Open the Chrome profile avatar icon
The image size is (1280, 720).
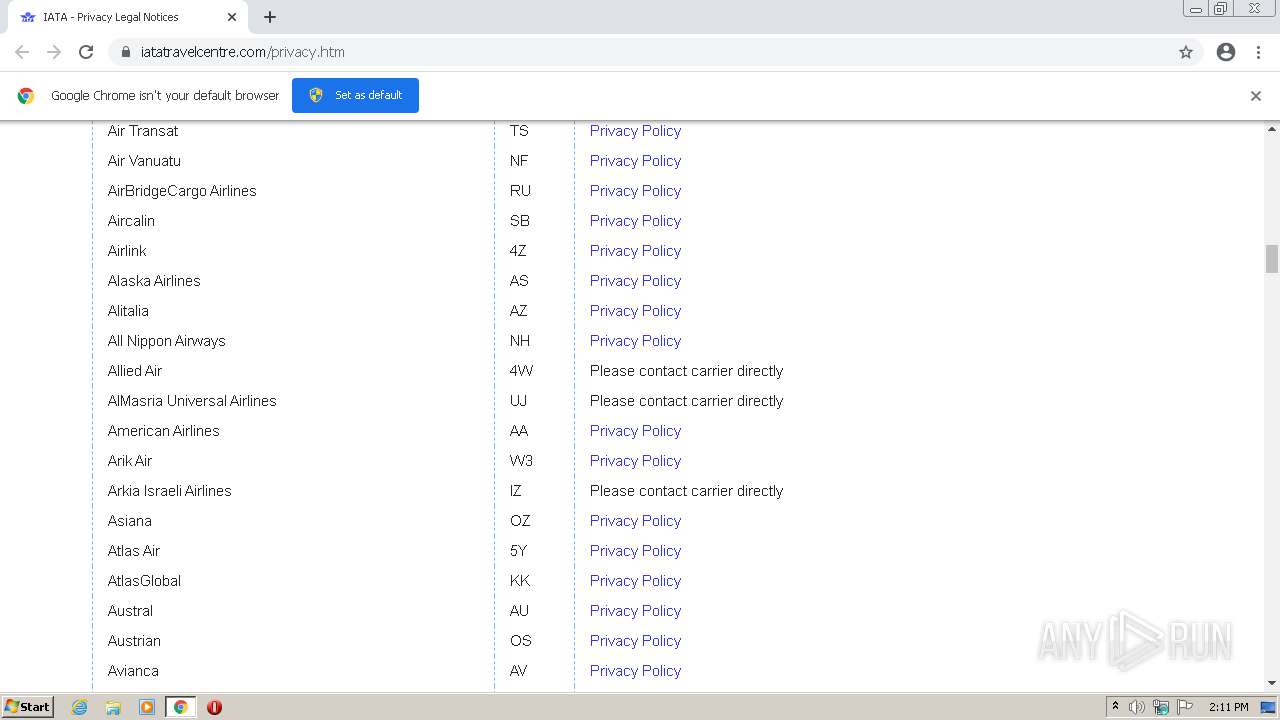[x=1226, y=52]
